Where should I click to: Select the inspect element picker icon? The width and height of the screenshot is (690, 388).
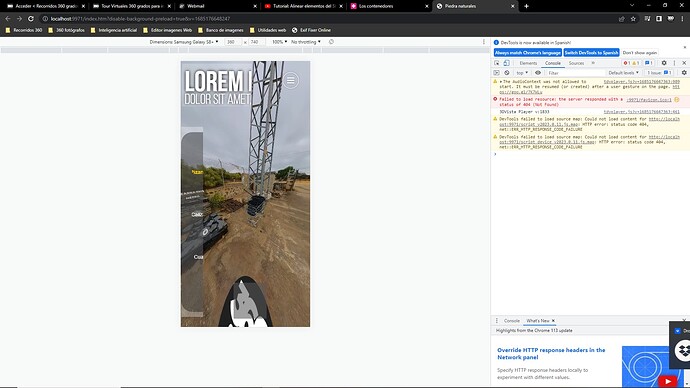pyautogui.click(x=497, y=63)
